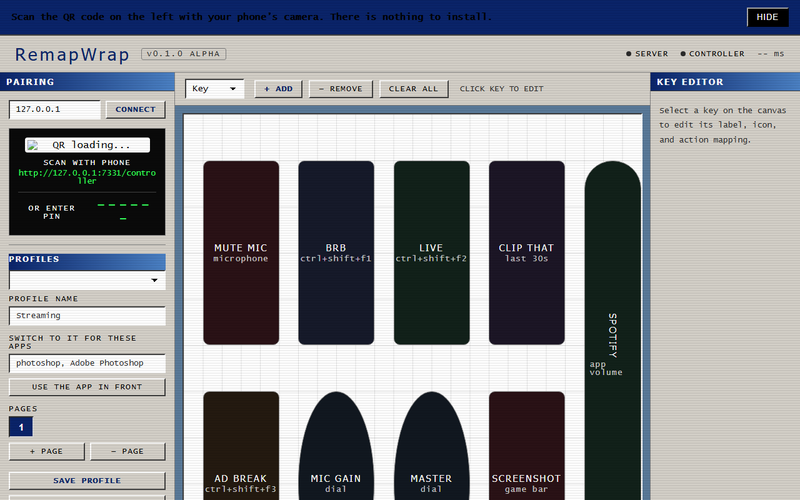Click the latency '-- ms' readout
The width and height of the screenshot is (800, 500).
click(x=771, y=54)
